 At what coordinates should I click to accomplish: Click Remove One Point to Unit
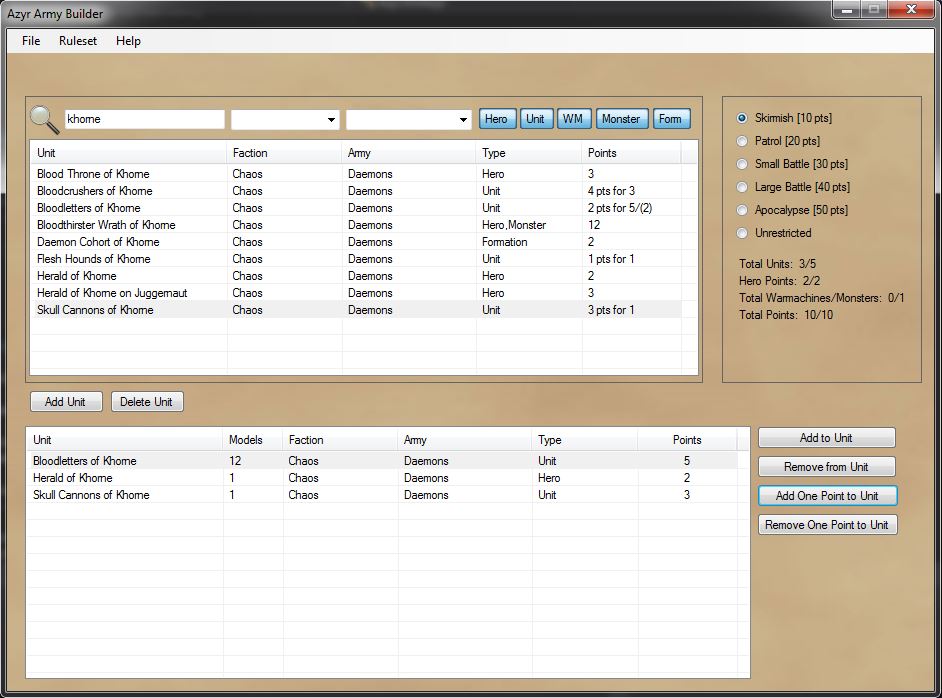[x=827, y=524]
